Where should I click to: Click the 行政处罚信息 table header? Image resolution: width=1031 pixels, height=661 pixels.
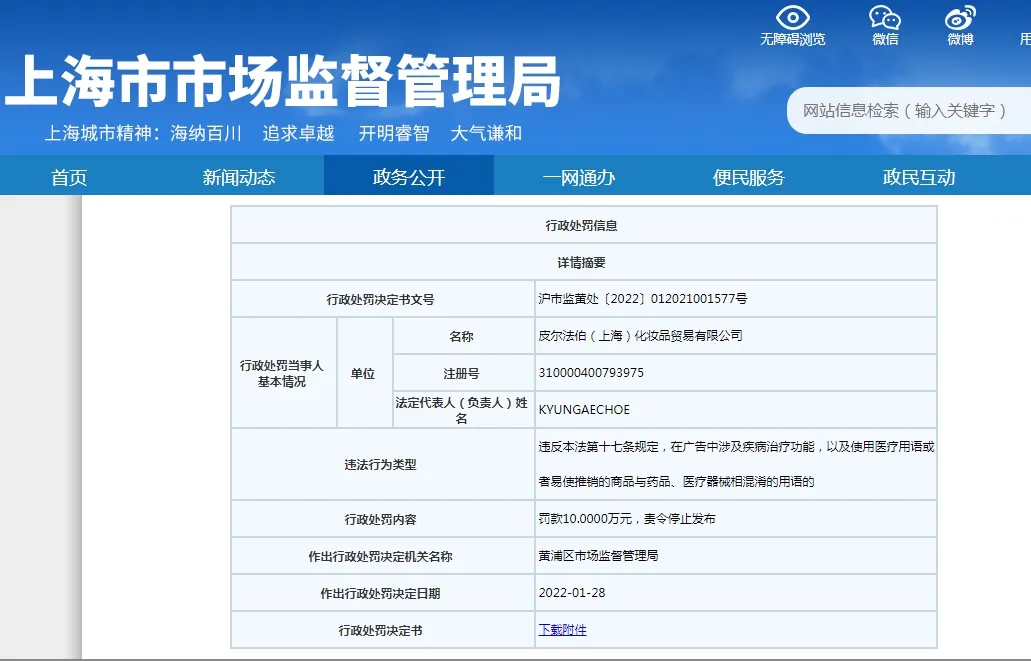coord(583,225)
